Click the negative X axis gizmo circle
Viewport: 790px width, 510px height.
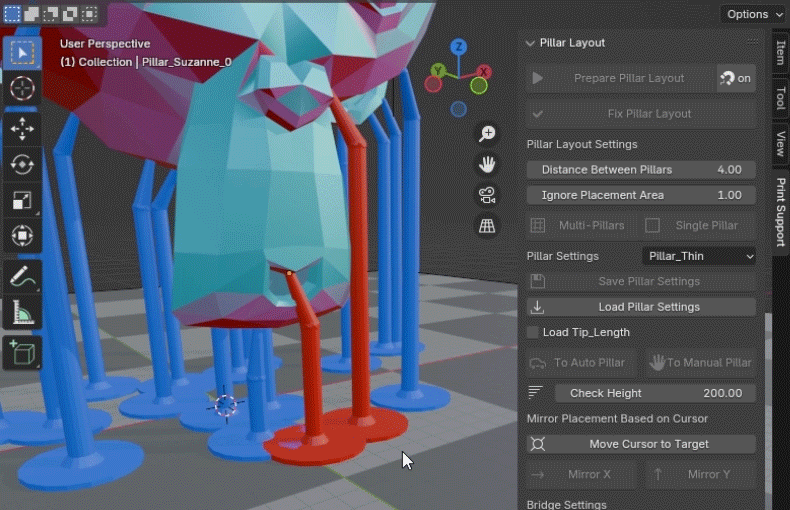tap(433, 84)
